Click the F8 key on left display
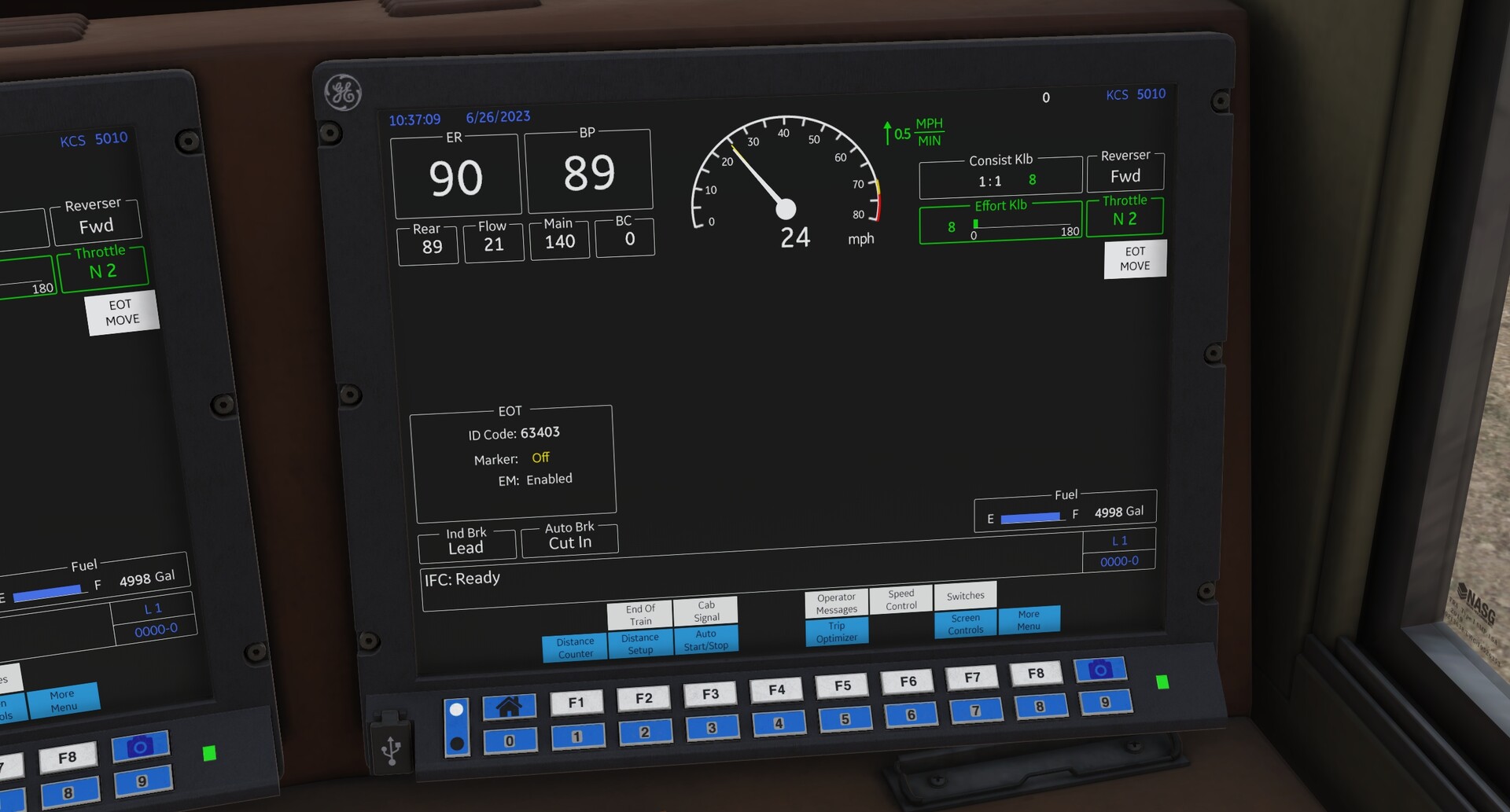The image size is (1510, 812). tap(68, 757)
